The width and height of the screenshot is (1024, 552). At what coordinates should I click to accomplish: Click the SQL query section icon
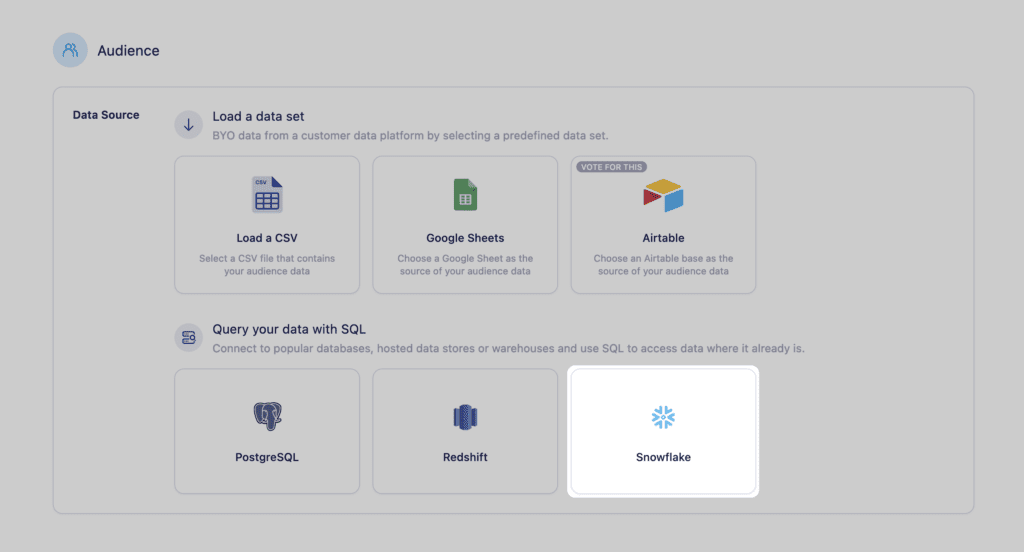pos(188,338)
